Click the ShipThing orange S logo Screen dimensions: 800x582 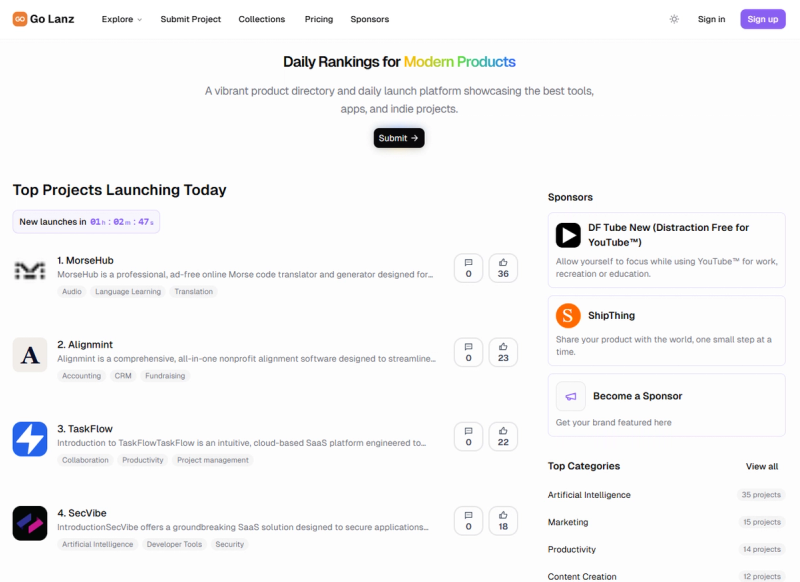click(x=568, y=316)
